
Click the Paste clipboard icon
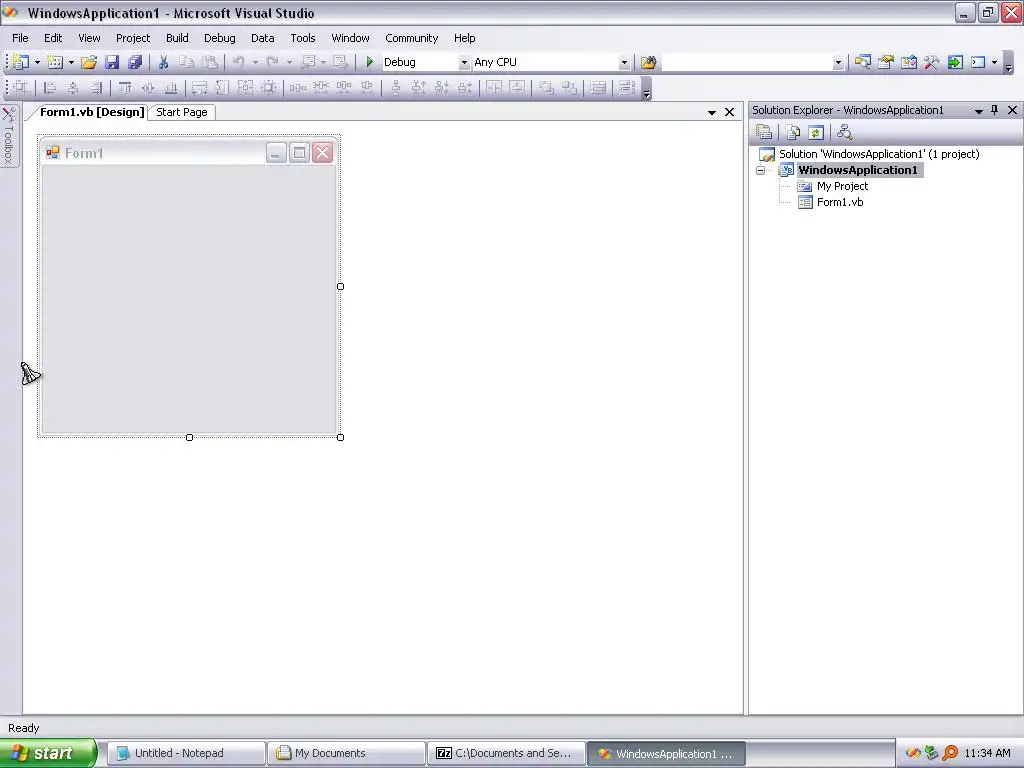tap(210, 62)
